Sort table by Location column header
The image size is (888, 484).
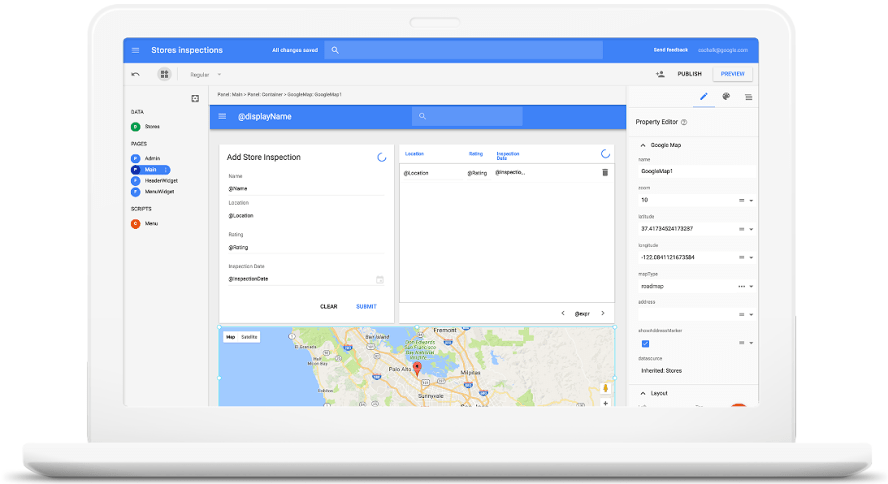414,154
